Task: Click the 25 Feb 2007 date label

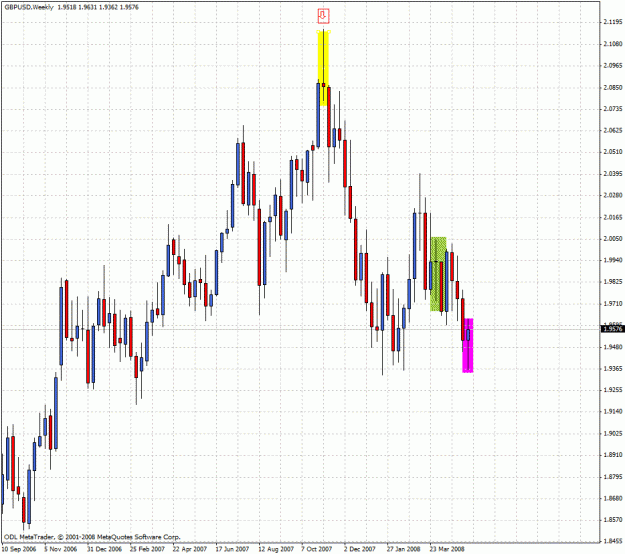Action: coord(147,549)
